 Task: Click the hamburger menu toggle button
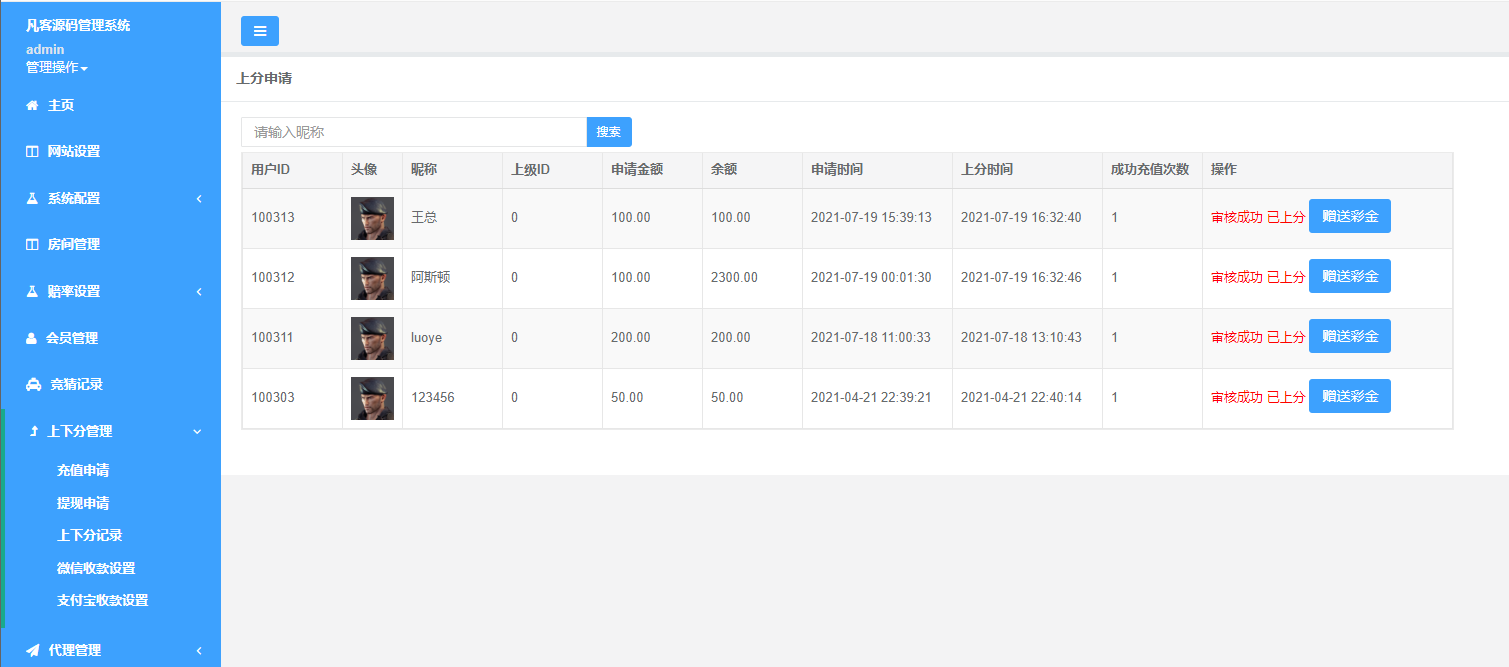click(x=260, y=31)
